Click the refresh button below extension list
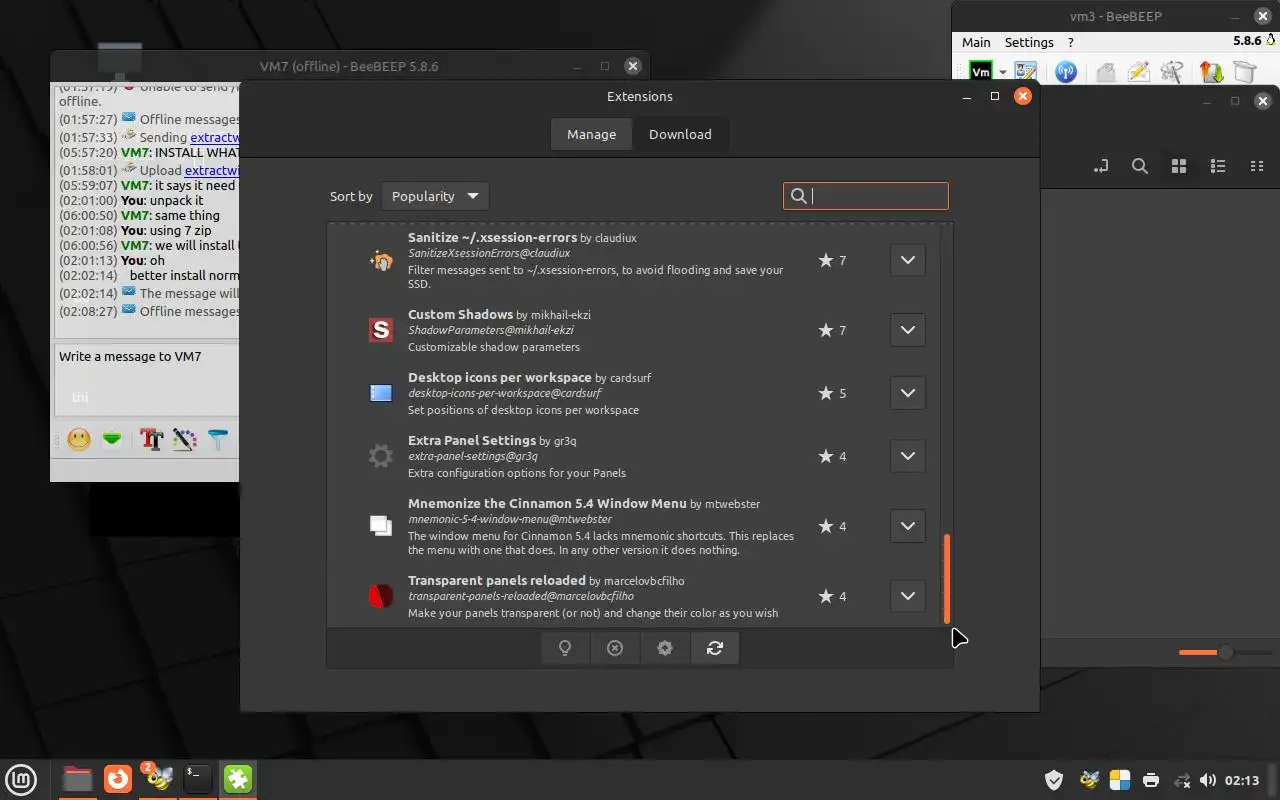Image resolution: width=1280 pixels, height=800 pixels. click(715, 648)
